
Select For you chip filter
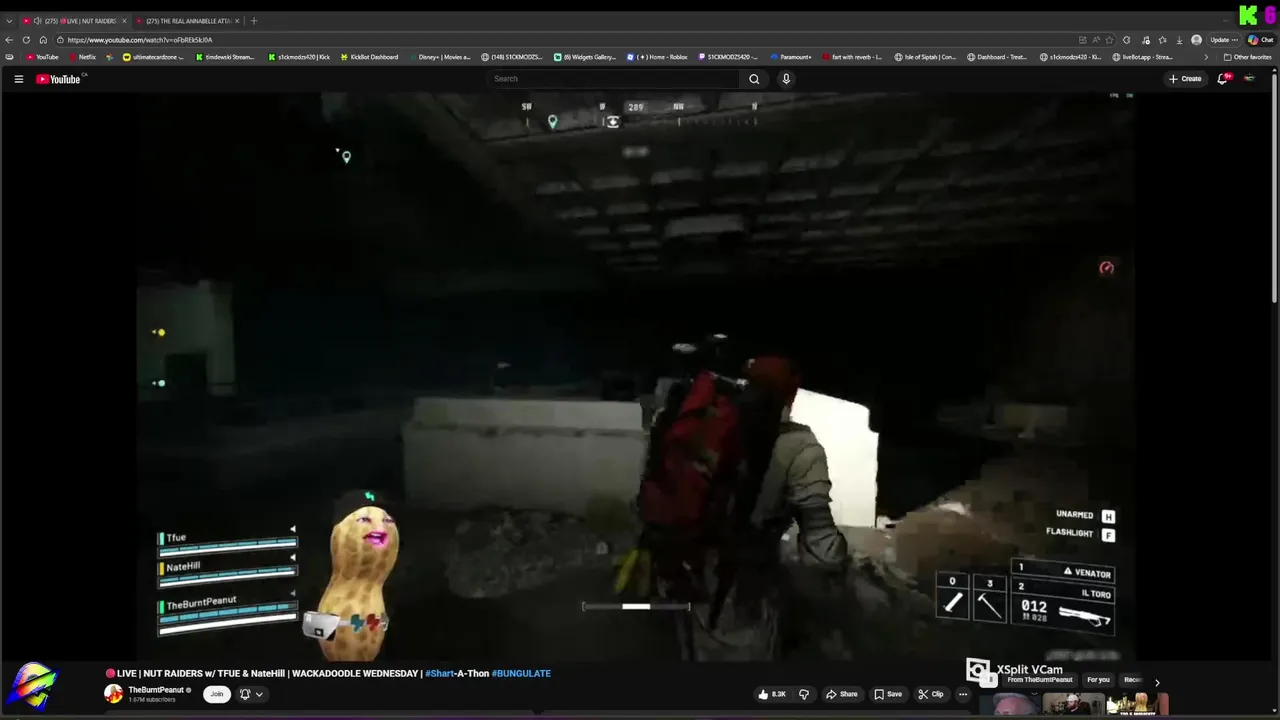pyautogui.click(x=1098, y=680)
